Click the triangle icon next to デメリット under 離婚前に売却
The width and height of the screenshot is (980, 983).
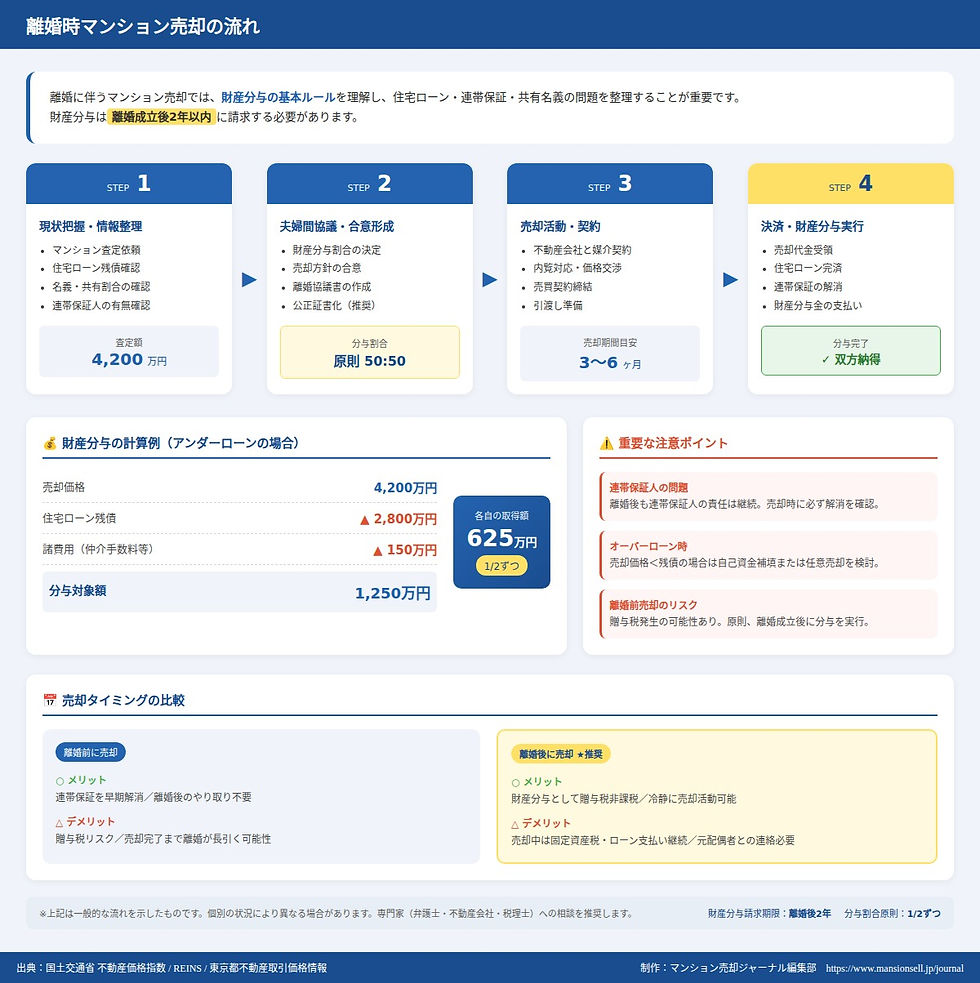coord(60,823)
